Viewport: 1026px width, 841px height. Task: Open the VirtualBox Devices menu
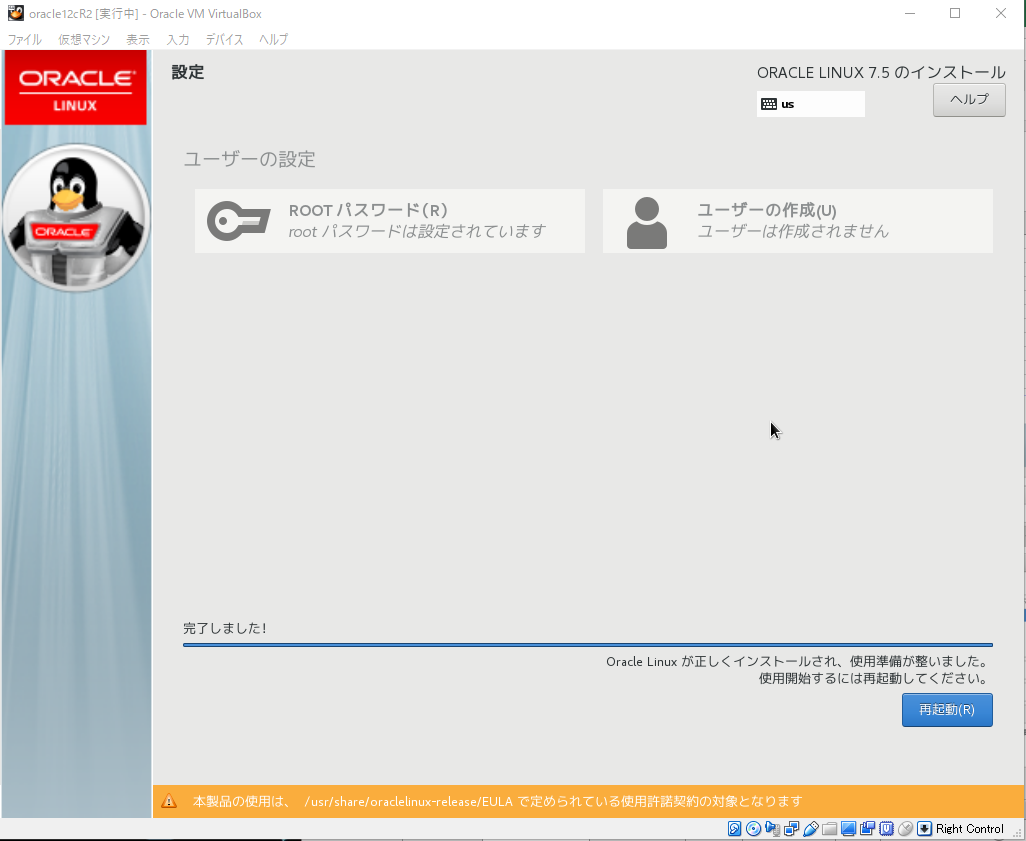(224, 39)
